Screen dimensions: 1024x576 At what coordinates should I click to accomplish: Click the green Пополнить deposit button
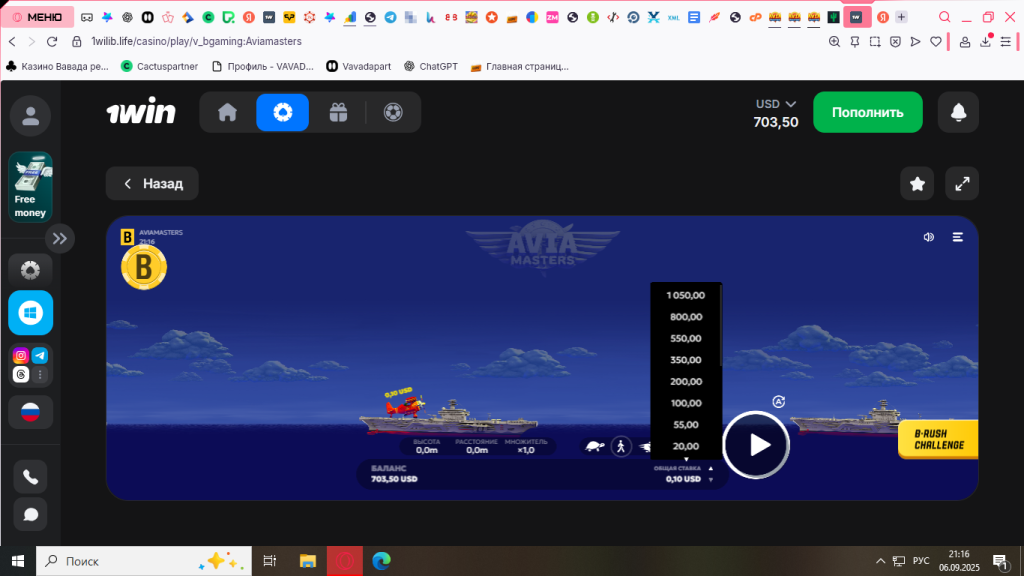tap(867, 112)
